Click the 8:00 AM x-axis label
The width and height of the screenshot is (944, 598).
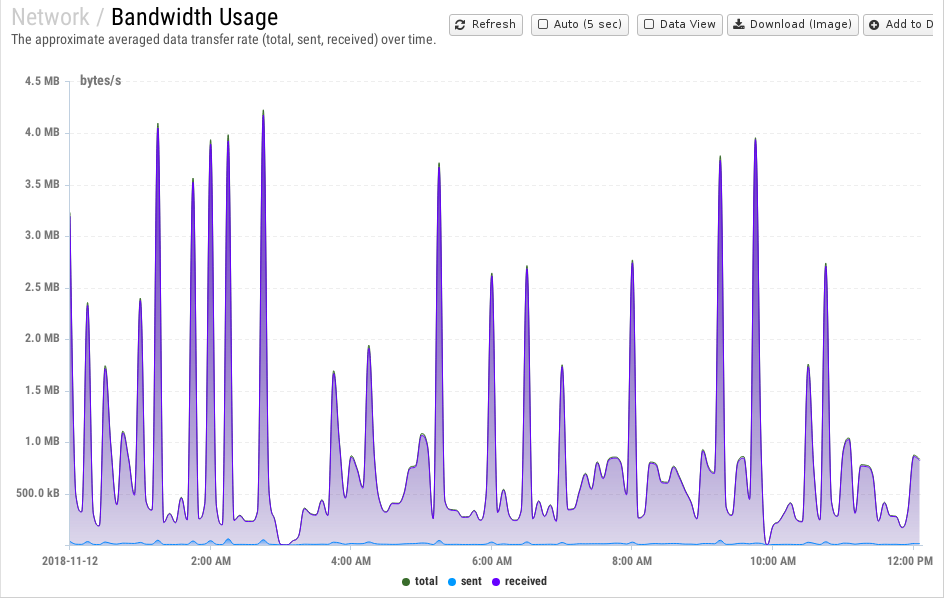tap(632, 561)
